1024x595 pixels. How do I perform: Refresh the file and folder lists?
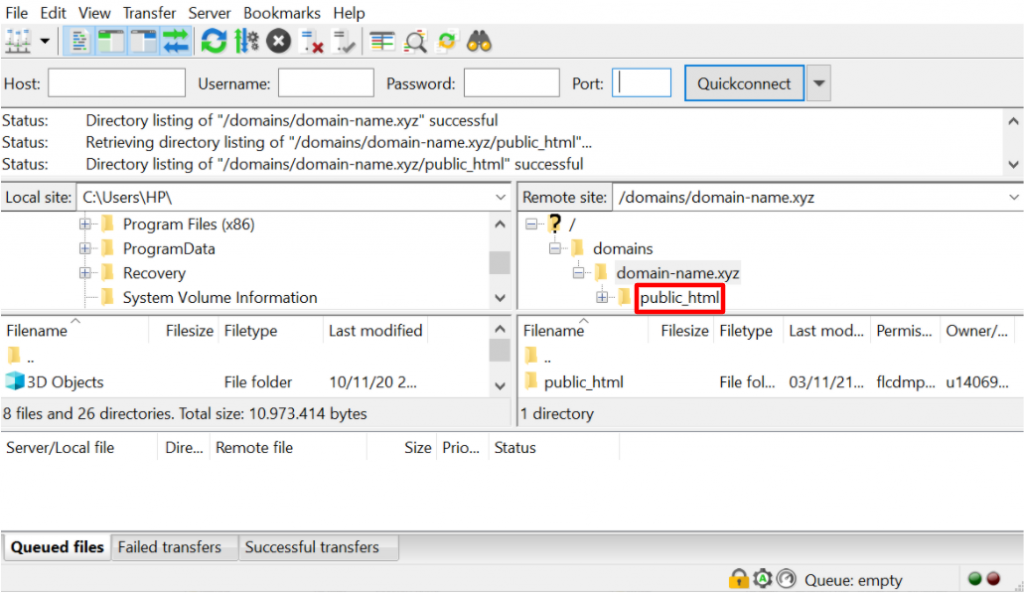coord(213,41)
